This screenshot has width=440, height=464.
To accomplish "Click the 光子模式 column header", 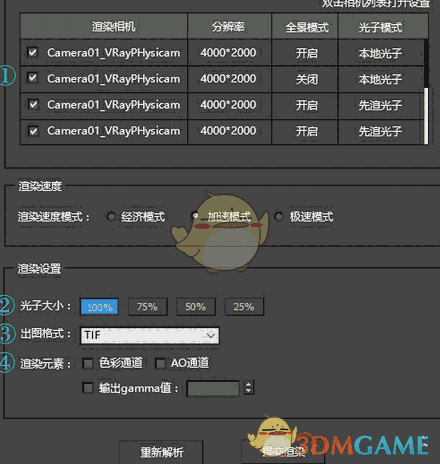I will click(383, 26).
